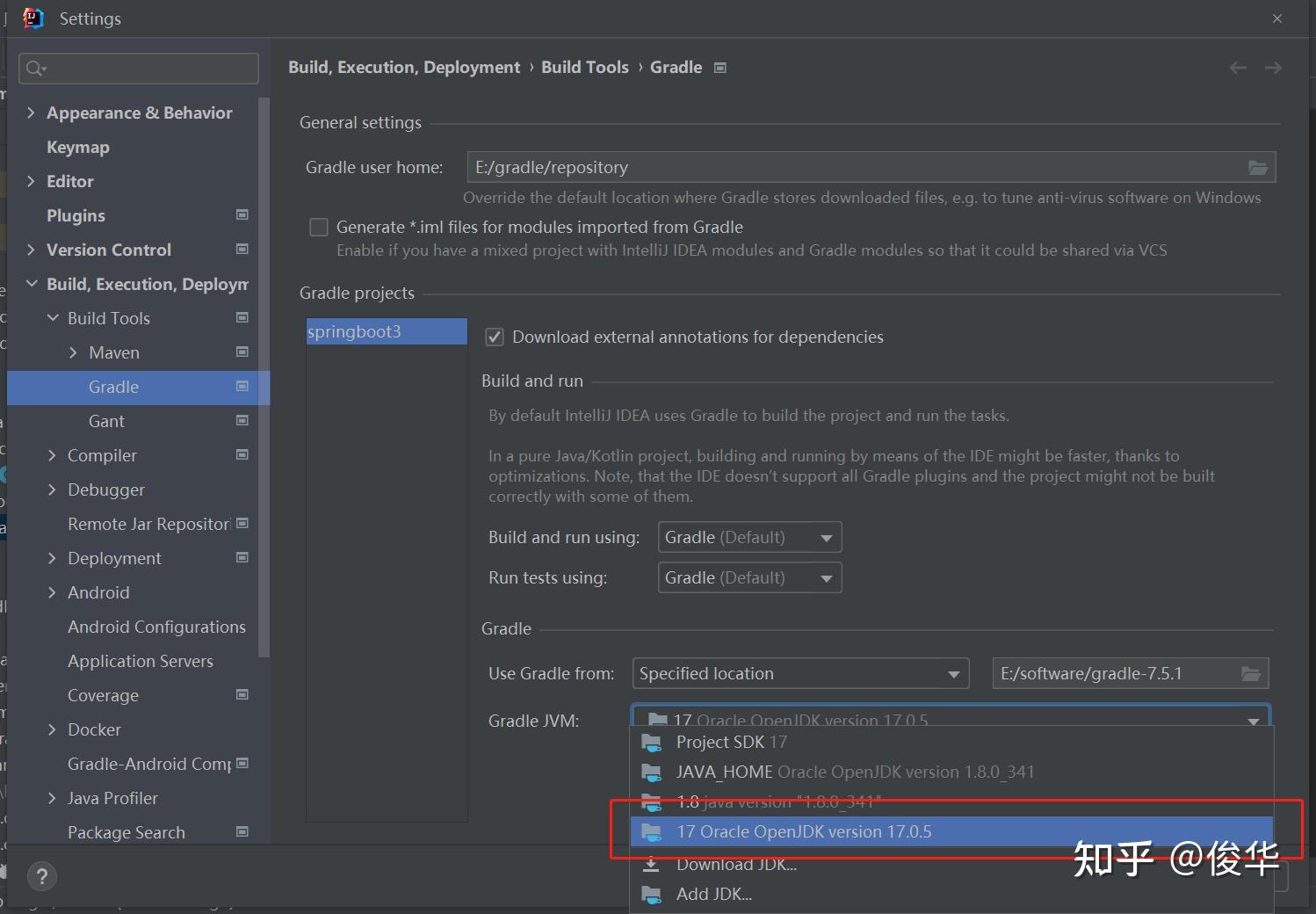Click the folder icon beside Project SDK 17

[651, 743]
